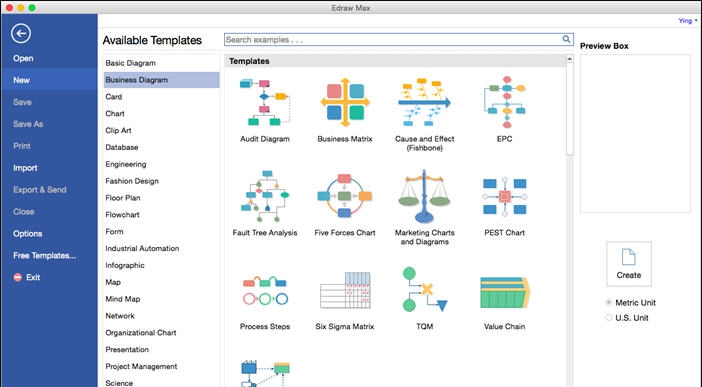Select the Network category
The height and width of the screenshot is (387, 702).
(162, 316)
